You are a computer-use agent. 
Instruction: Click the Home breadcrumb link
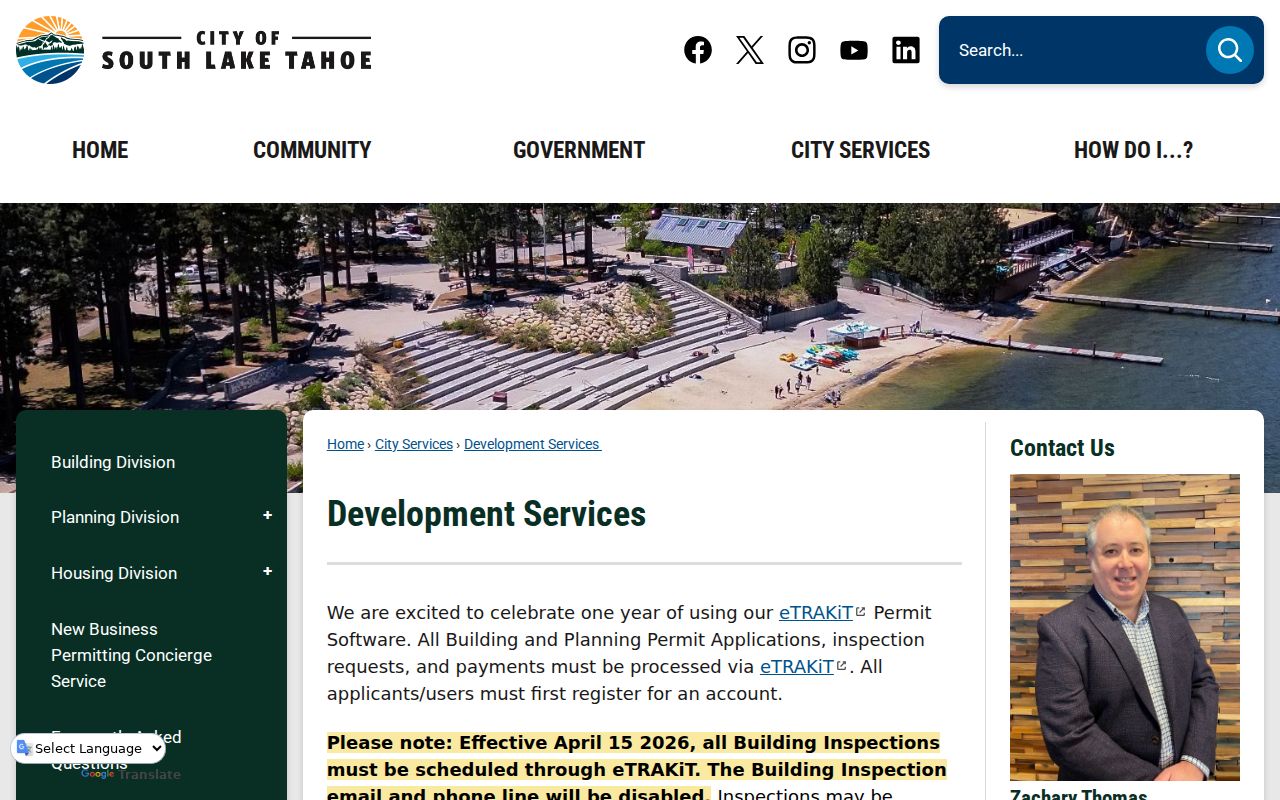click(x=345, y=444)
